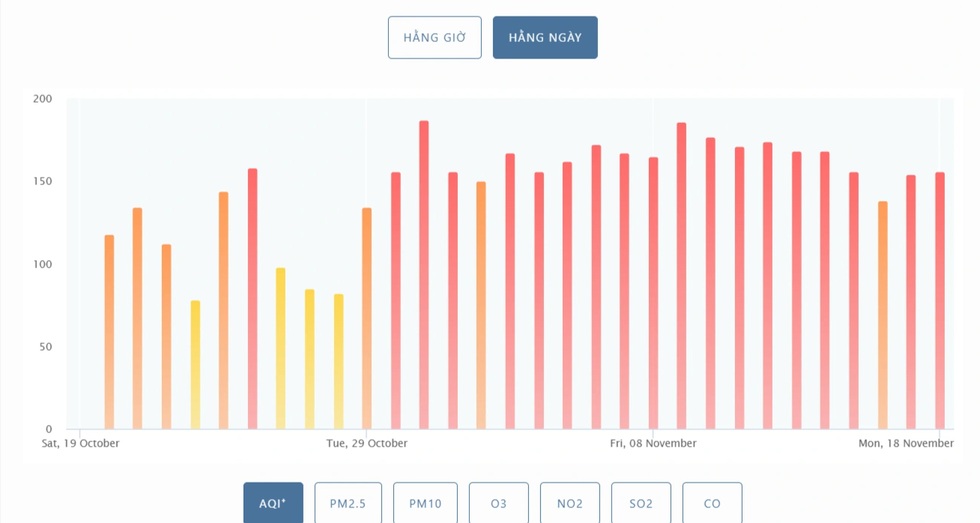Viewport: 980px width, 523px height.
Task: Select the HẰNG NGÀY daily view
Action: coord(545,38)
